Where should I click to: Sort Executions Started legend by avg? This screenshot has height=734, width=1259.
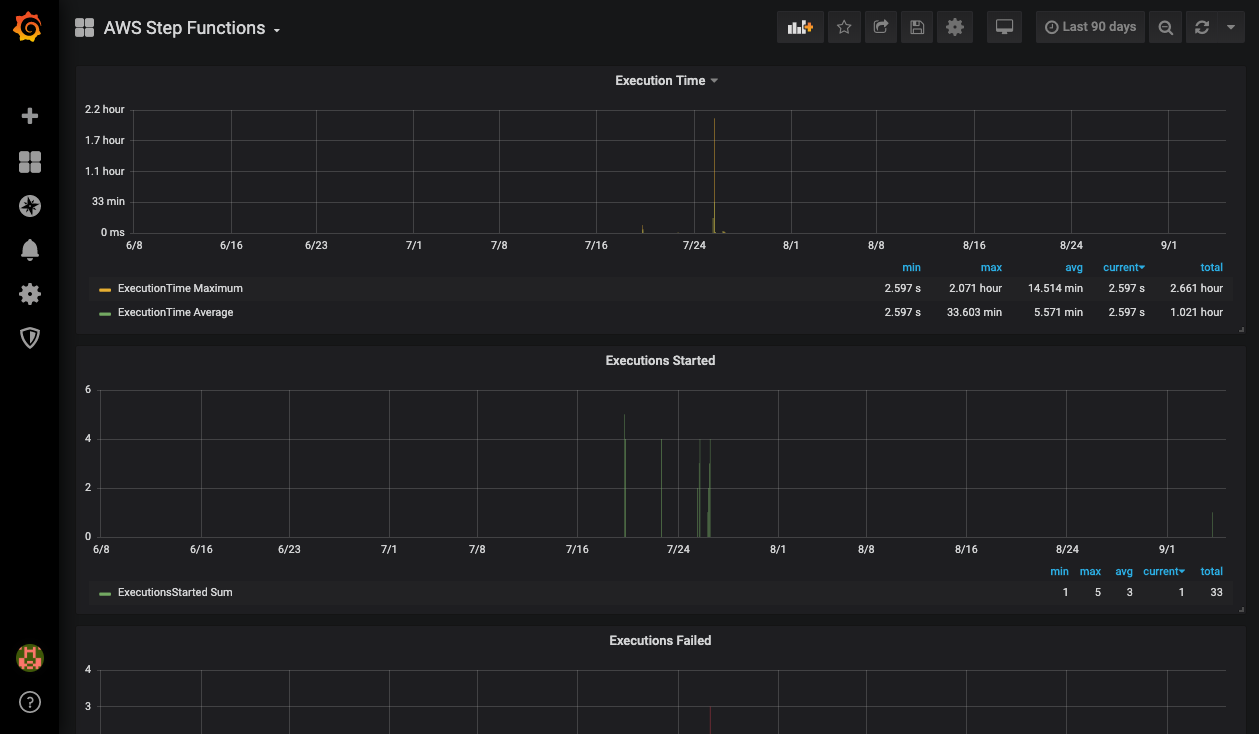[x=1124, y=572]
